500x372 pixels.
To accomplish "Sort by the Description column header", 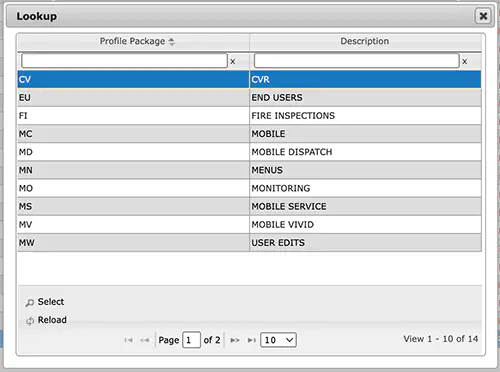I will 365,41.
